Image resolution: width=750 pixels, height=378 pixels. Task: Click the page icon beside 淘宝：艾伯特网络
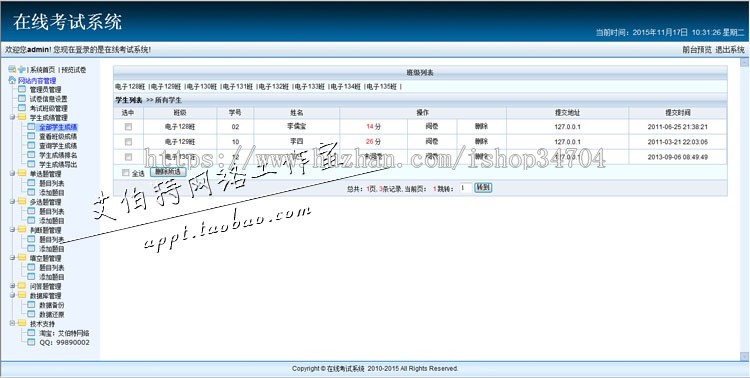31,333
